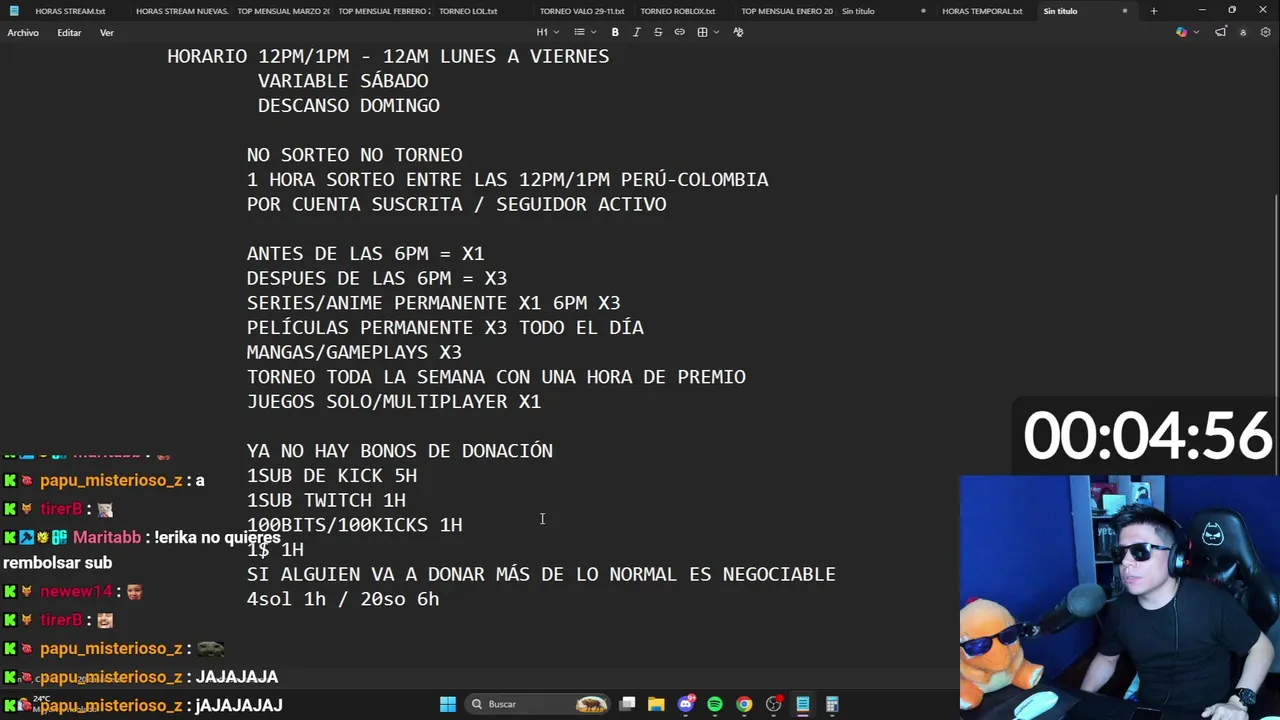Open the H1 heading style dropdown
The image size is (1280, 720).
pos(546,32)
